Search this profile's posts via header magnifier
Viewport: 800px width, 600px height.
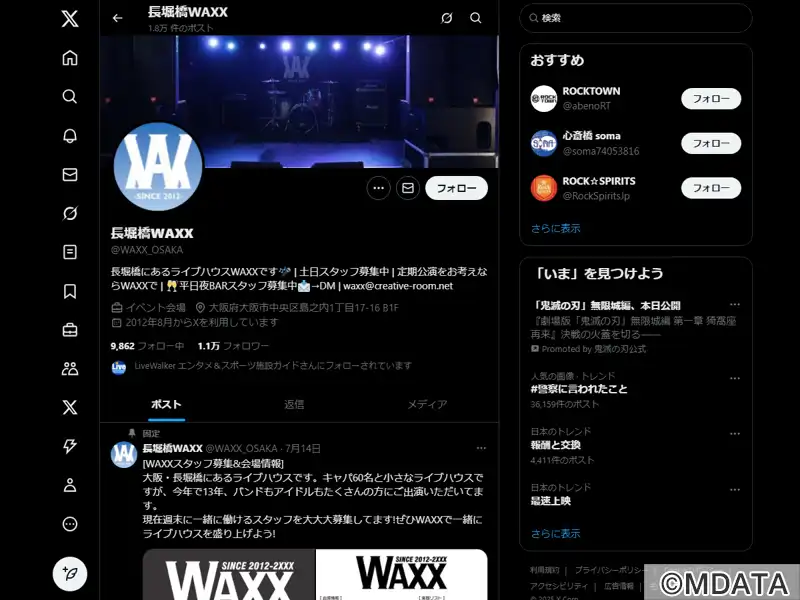click(476, 18)
